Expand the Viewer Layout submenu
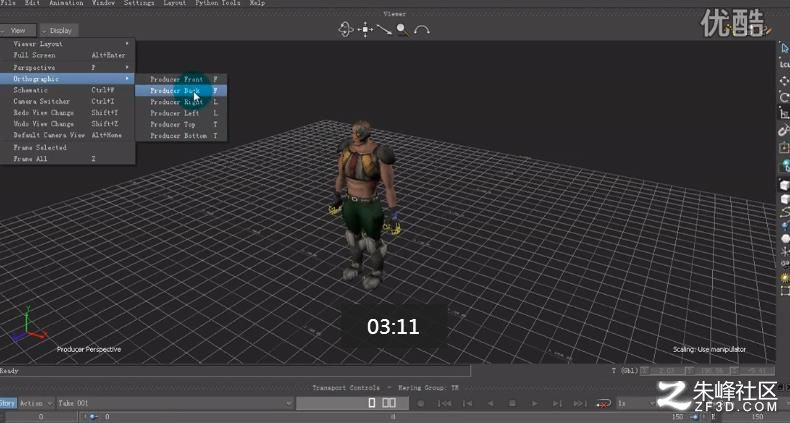This screenshot has width=790, height=423. click(68, 44)
